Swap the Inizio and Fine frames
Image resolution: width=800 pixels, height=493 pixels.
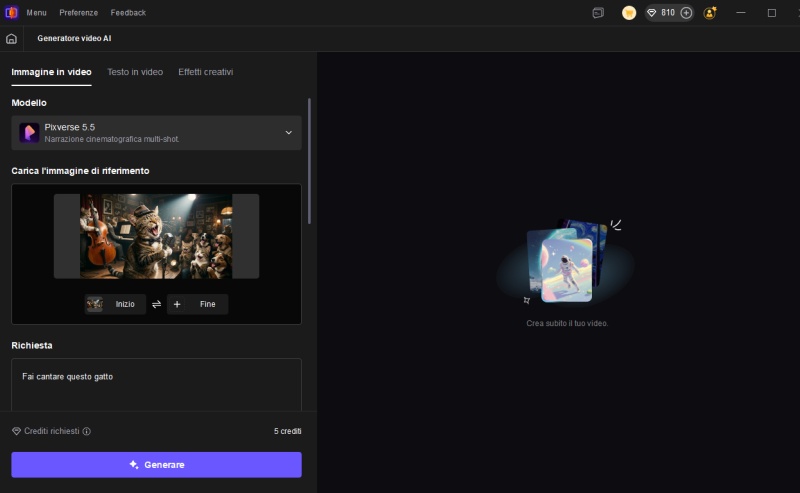pos(156,304)
